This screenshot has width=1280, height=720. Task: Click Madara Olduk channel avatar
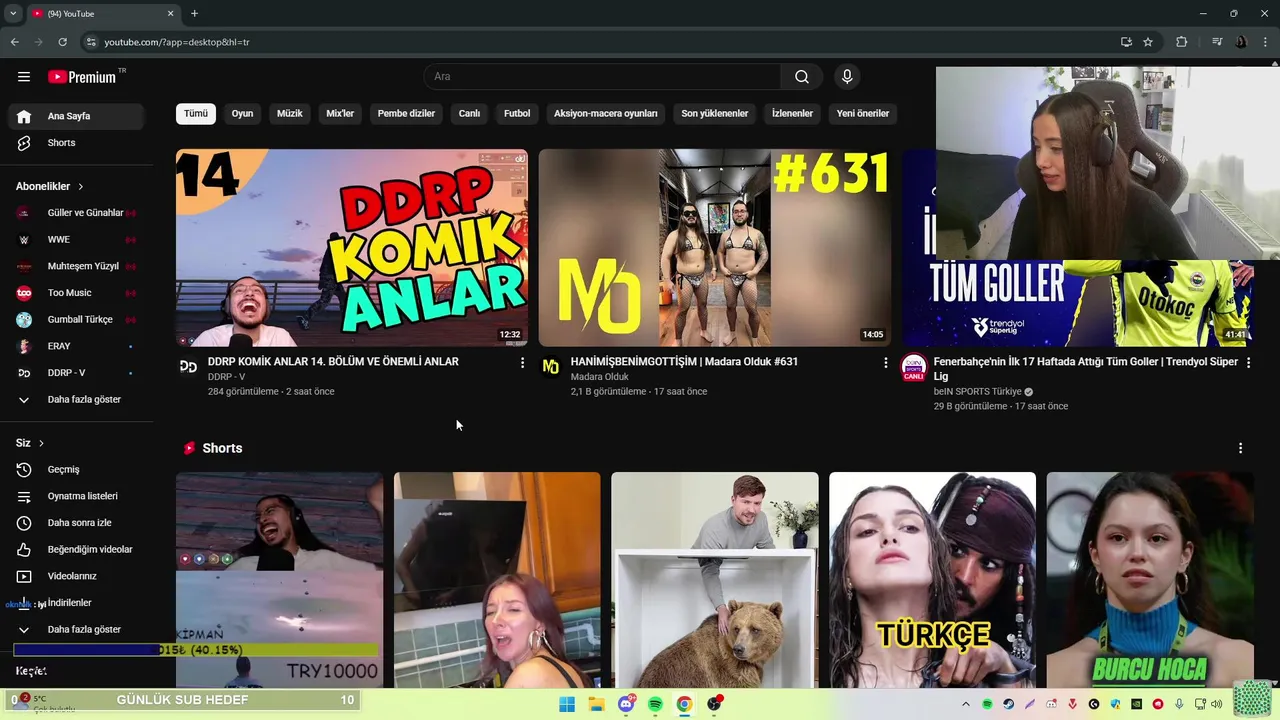551,367
